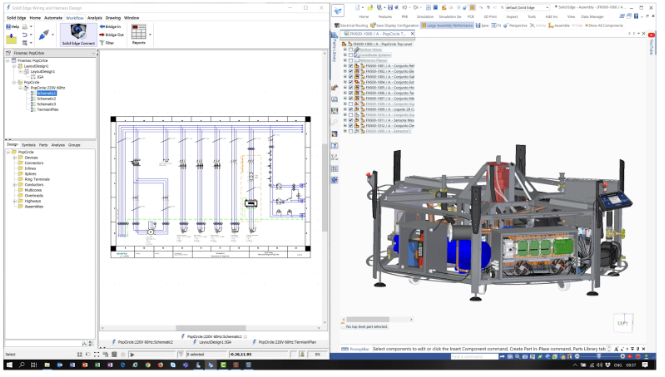Click the Perspective view command
This screenshot has width=665, height=377.
[514, 25]
